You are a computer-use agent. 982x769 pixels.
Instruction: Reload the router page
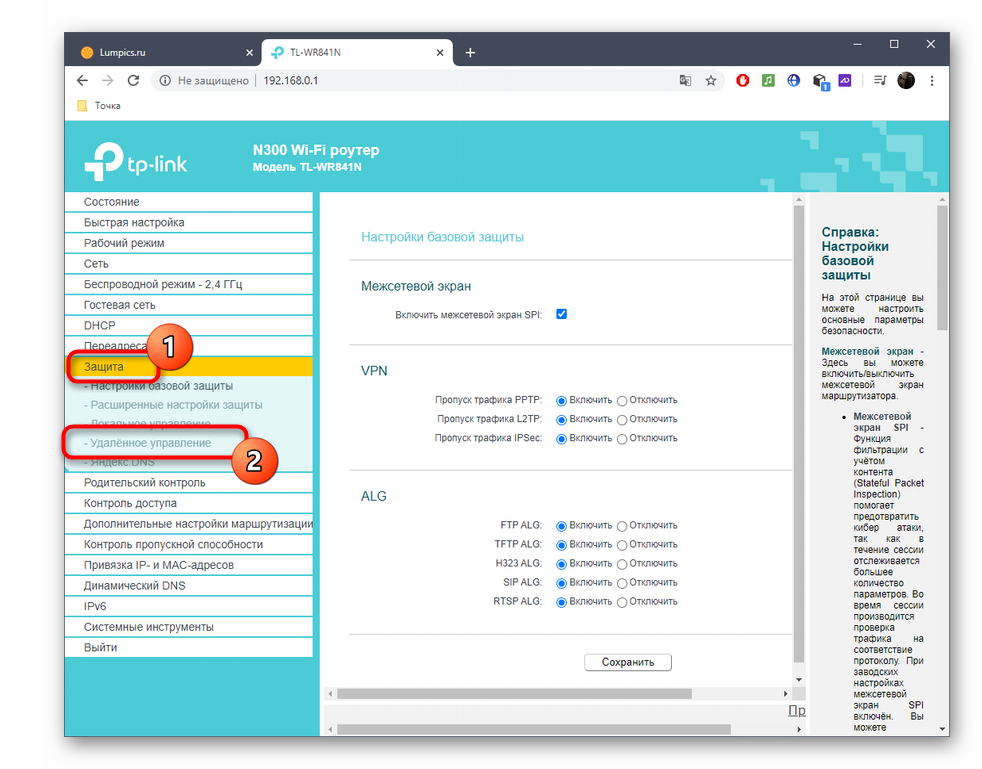(133, 81)
